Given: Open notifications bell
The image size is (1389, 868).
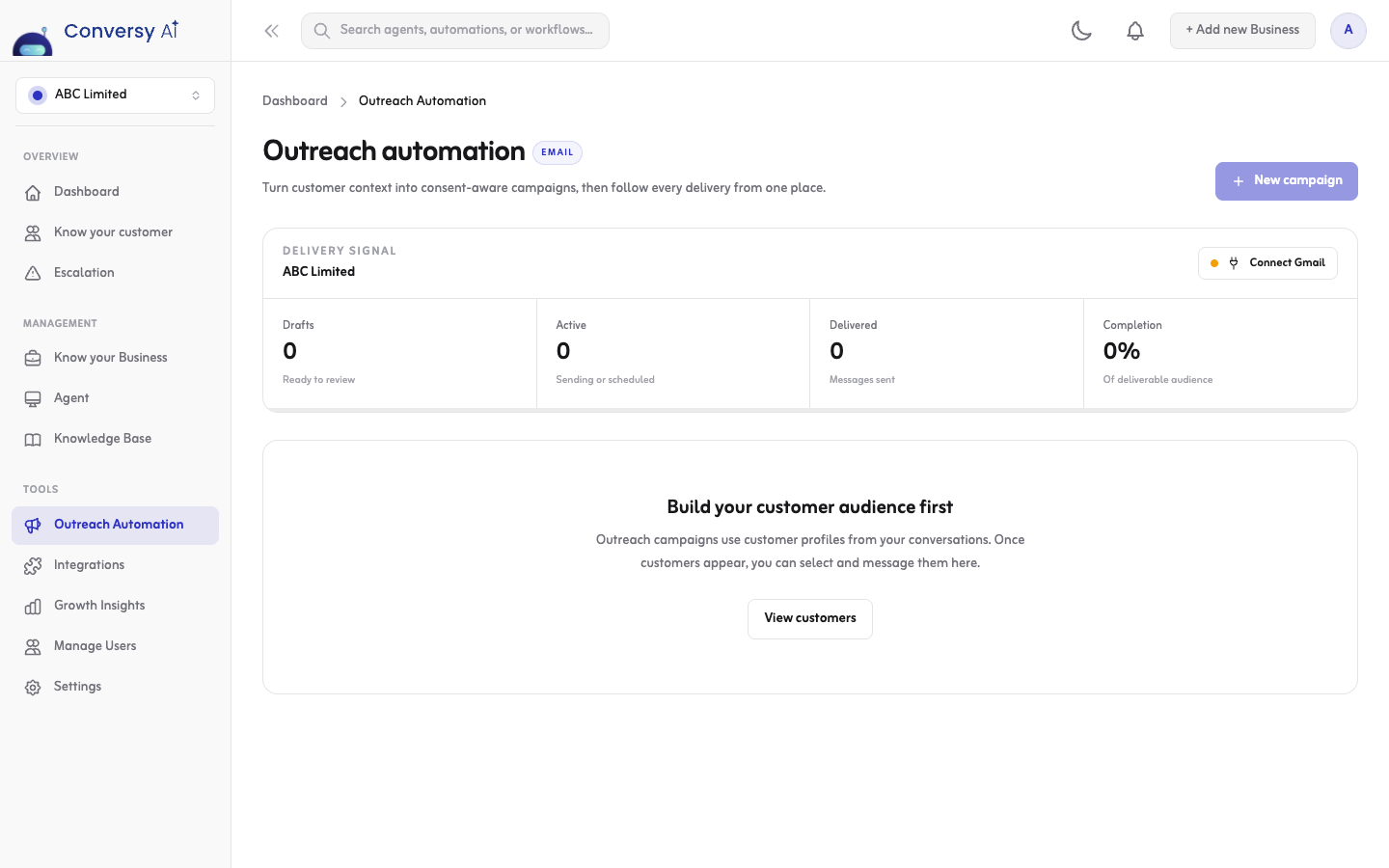Looking at the screenshot, I should (1135, 31).
